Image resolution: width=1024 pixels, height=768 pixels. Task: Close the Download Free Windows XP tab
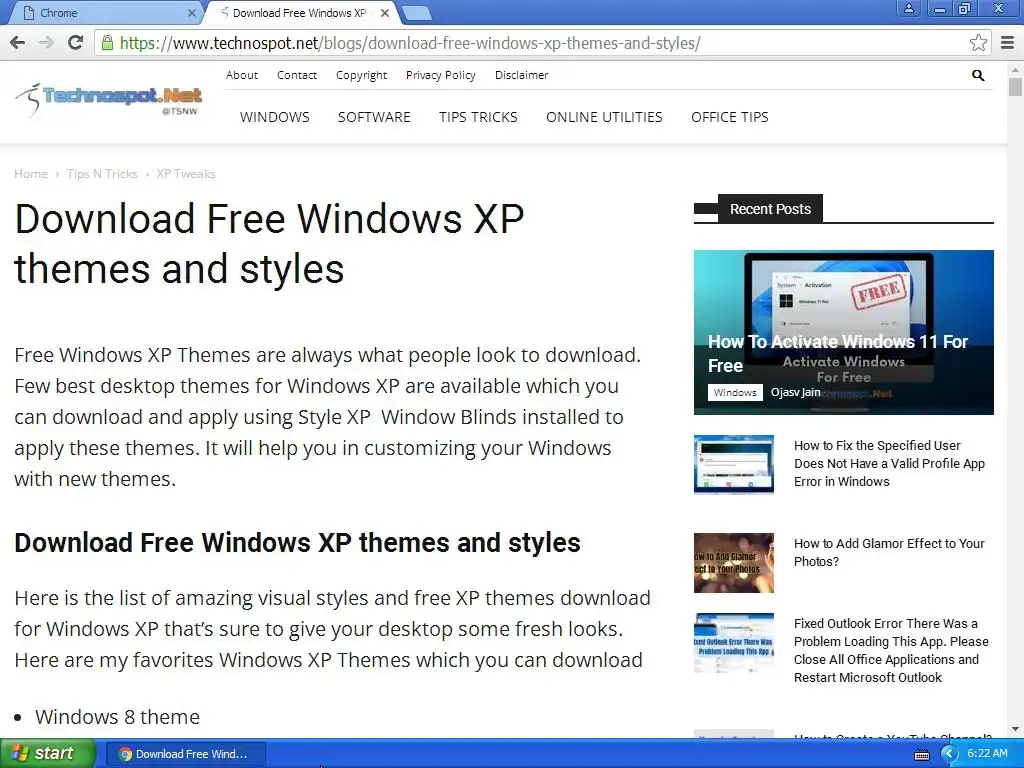pyautogui.click(x=385, y=12)
